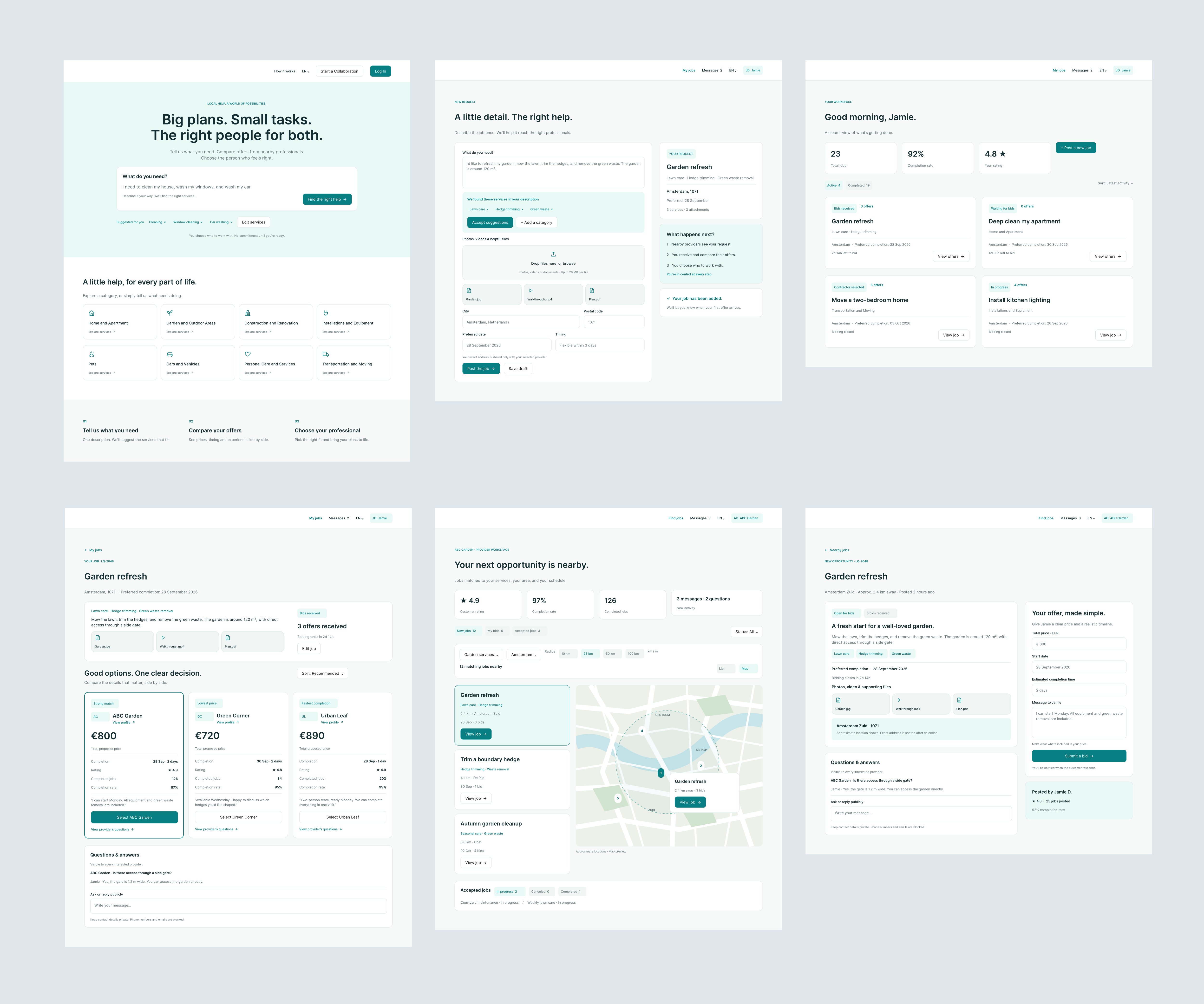This screenshot has width=1204, height=1004.
Task: Click the plug icon on Installations and Equipment
Action: 326,313
